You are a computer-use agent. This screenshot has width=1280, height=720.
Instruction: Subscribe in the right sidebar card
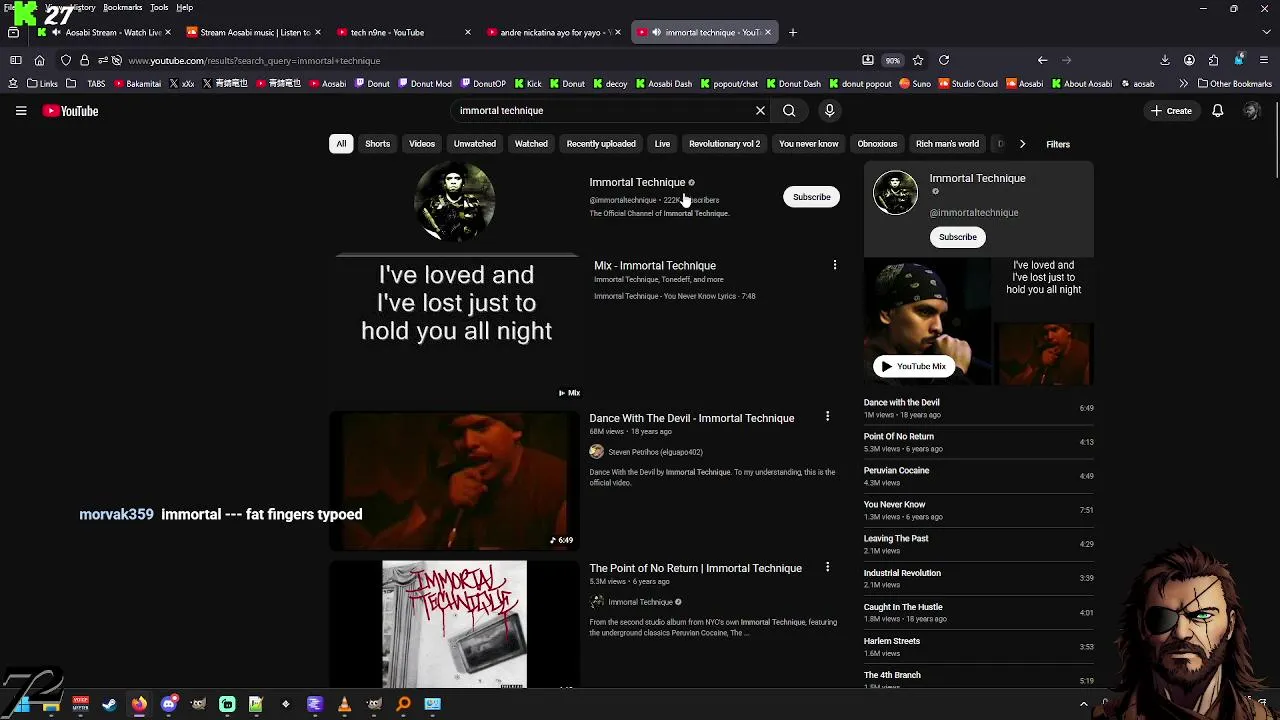click(x=957, y=237)
